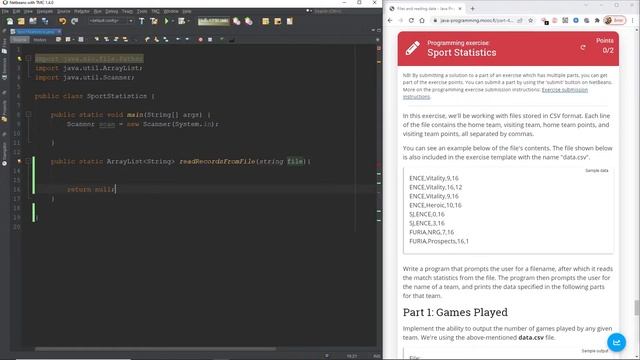
Task: Click first TMC icon in NetBeans toolbar
Action: (265, 21)
